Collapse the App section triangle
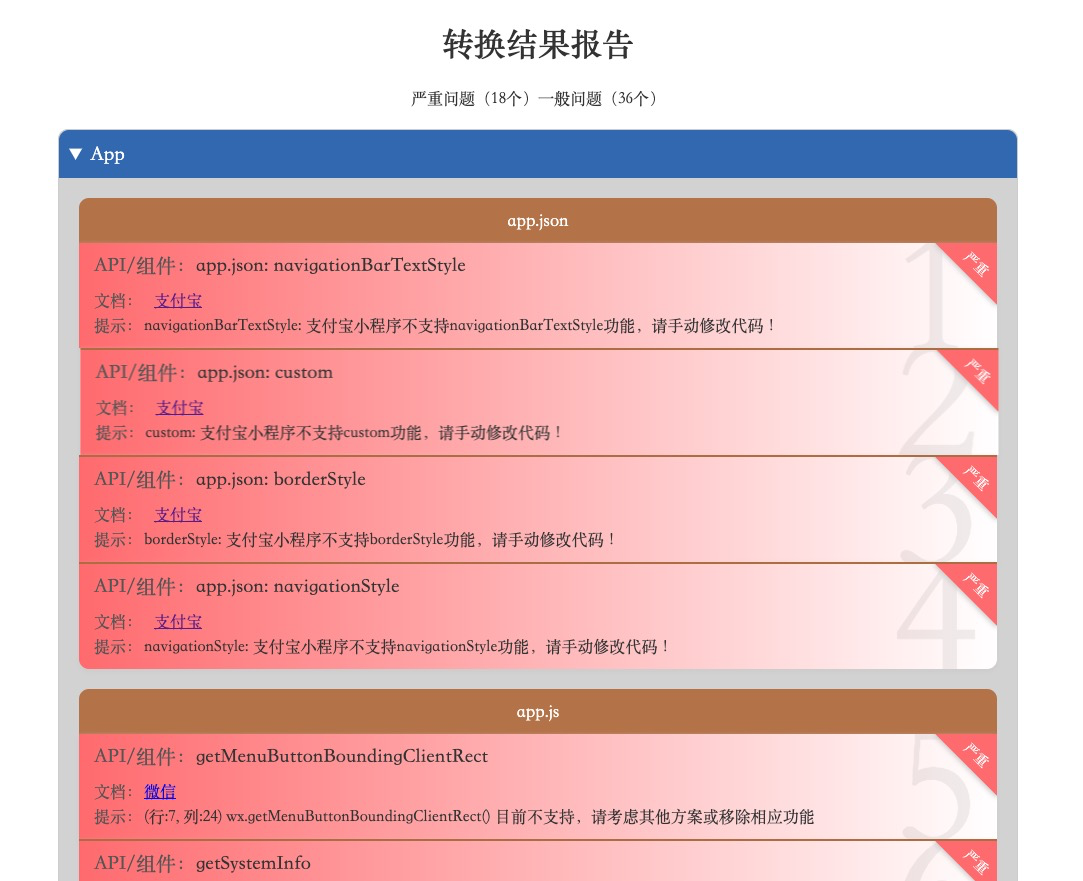The height and width of the screenshot is (881, 1083). (x=76, y=154)
